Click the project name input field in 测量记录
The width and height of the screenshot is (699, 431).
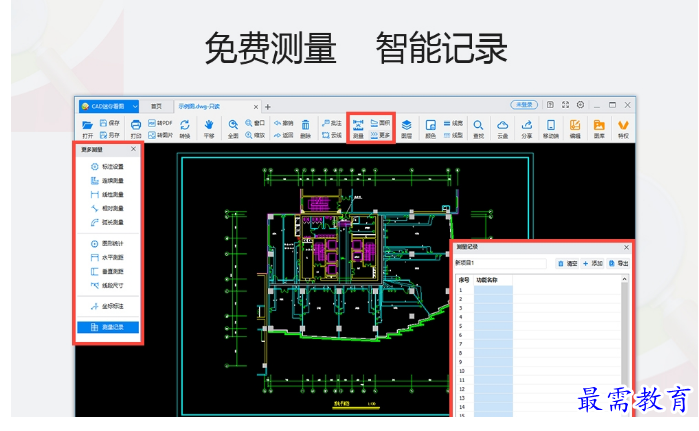pos(500,263)
